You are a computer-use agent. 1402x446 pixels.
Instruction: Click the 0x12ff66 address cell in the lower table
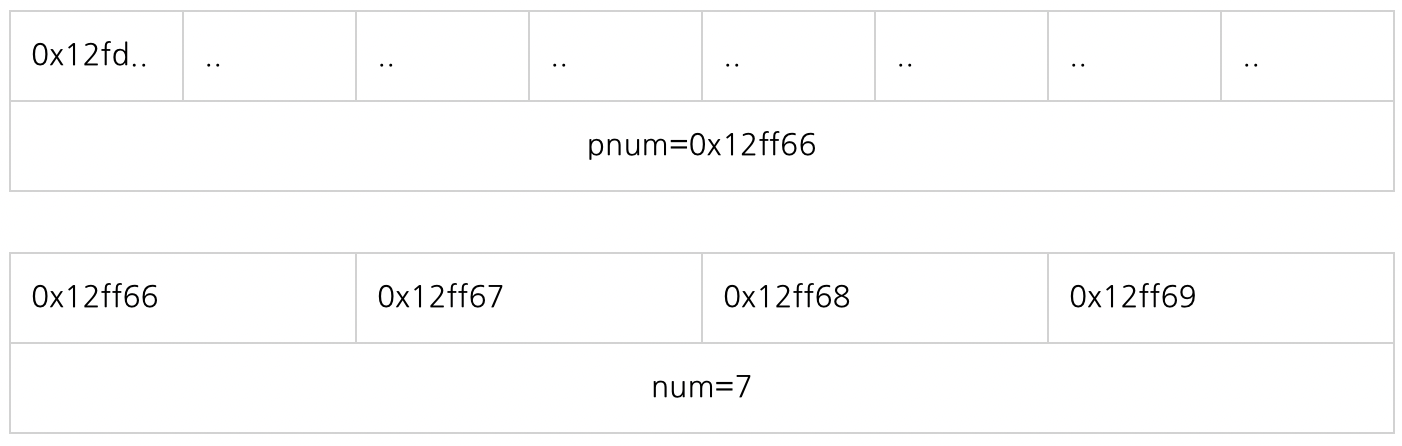(183, 298)
